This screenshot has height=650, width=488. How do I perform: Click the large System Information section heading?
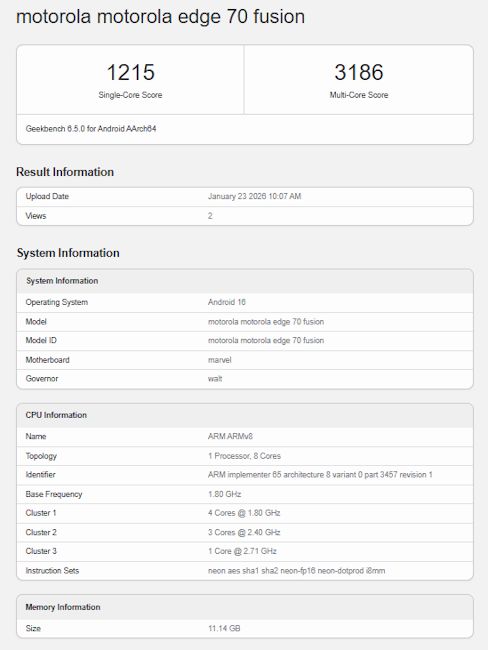(68, 253)
